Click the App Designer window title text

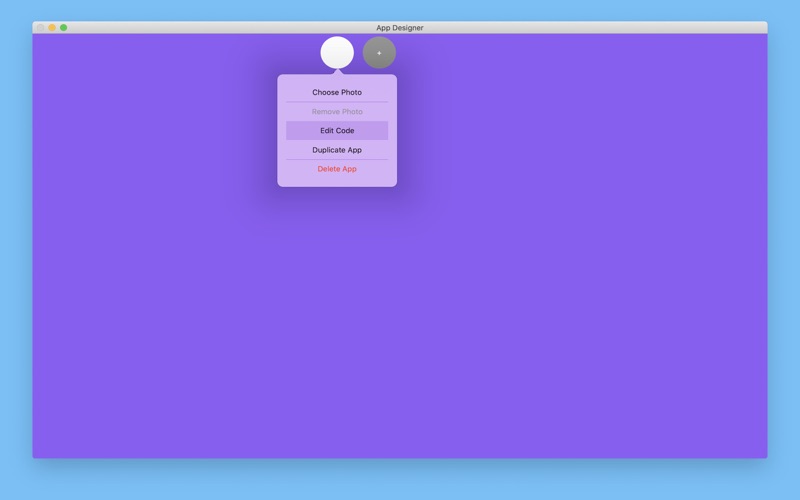coord(399,28)
